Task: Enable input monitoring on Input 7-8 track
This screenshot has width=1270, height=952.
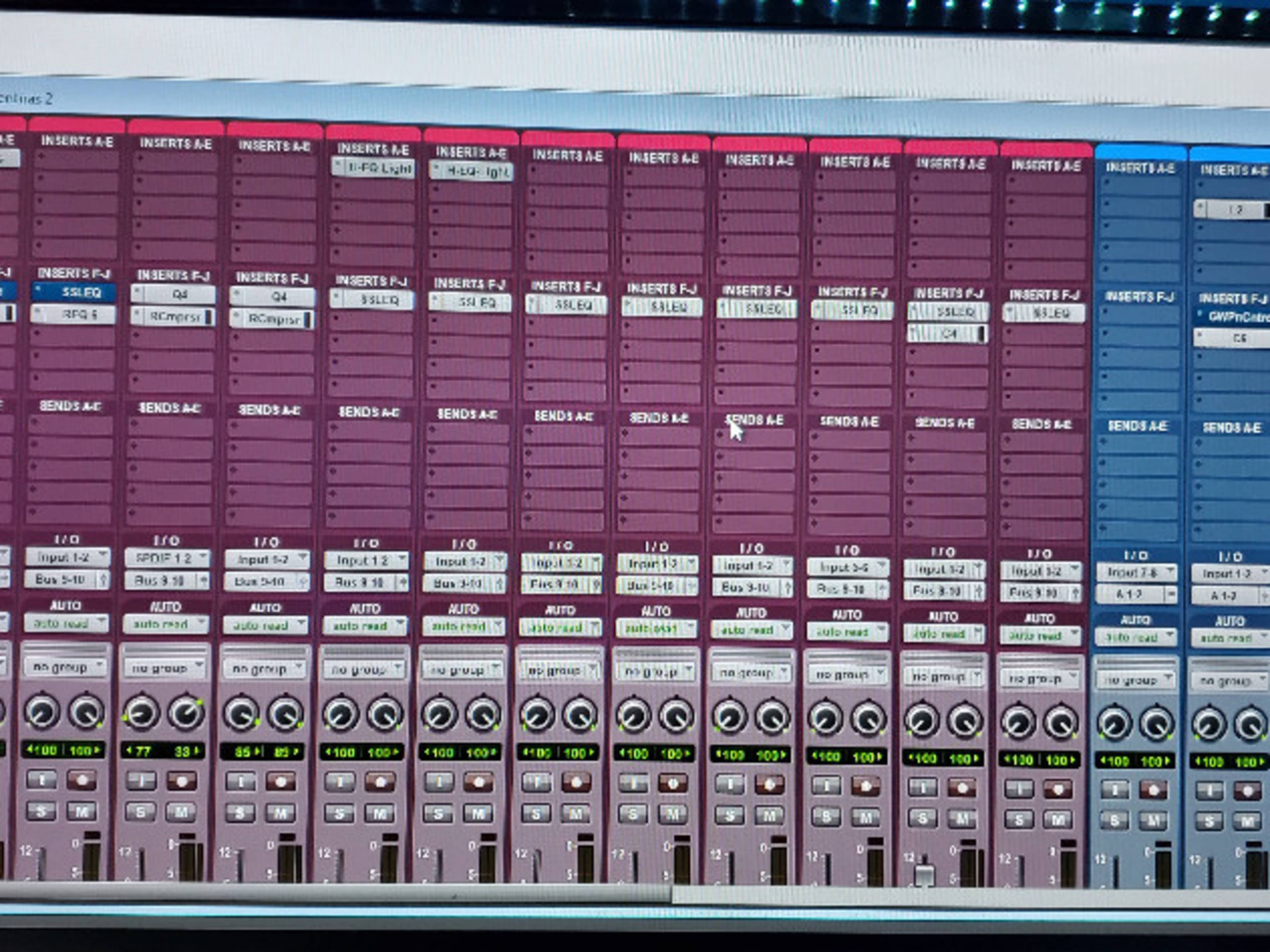Action: point(1115,790)
